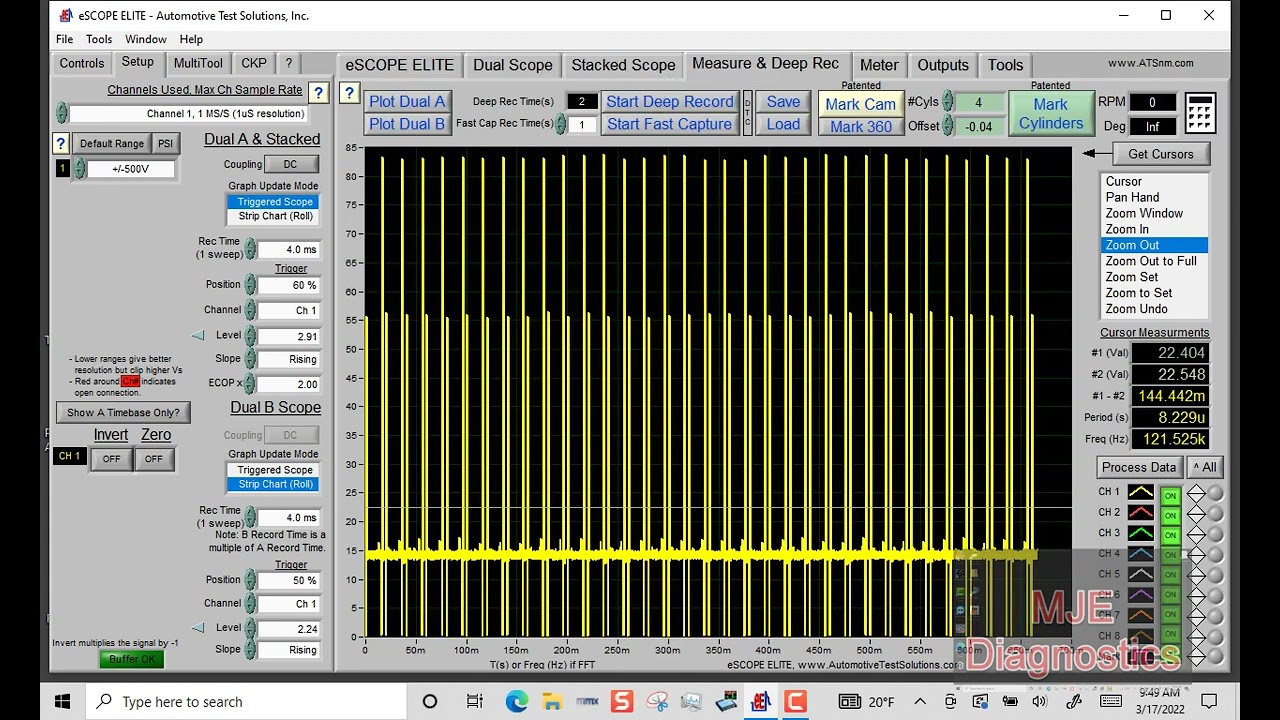Click #Cyls stepper arrows
The width and height of the screenshot is (1280, 720).
(x=948, y=102)
